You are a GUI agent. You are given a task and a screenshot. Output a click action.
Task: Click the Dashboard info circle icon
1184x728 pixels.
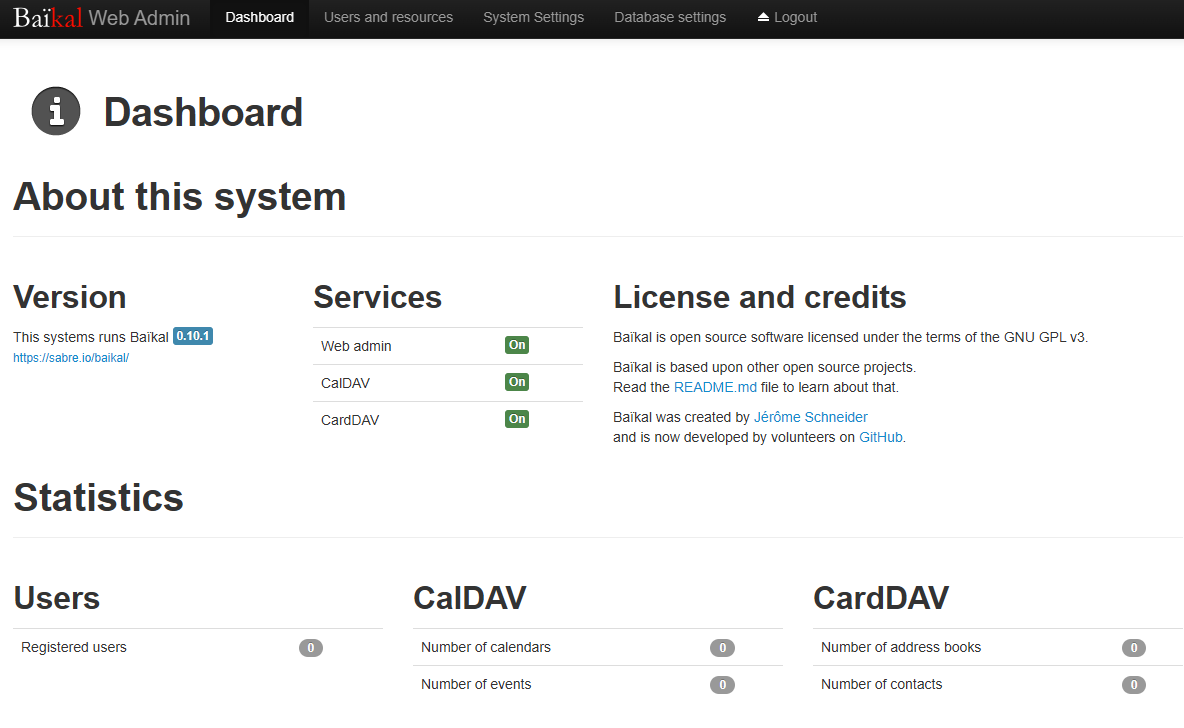coord(56,111)
